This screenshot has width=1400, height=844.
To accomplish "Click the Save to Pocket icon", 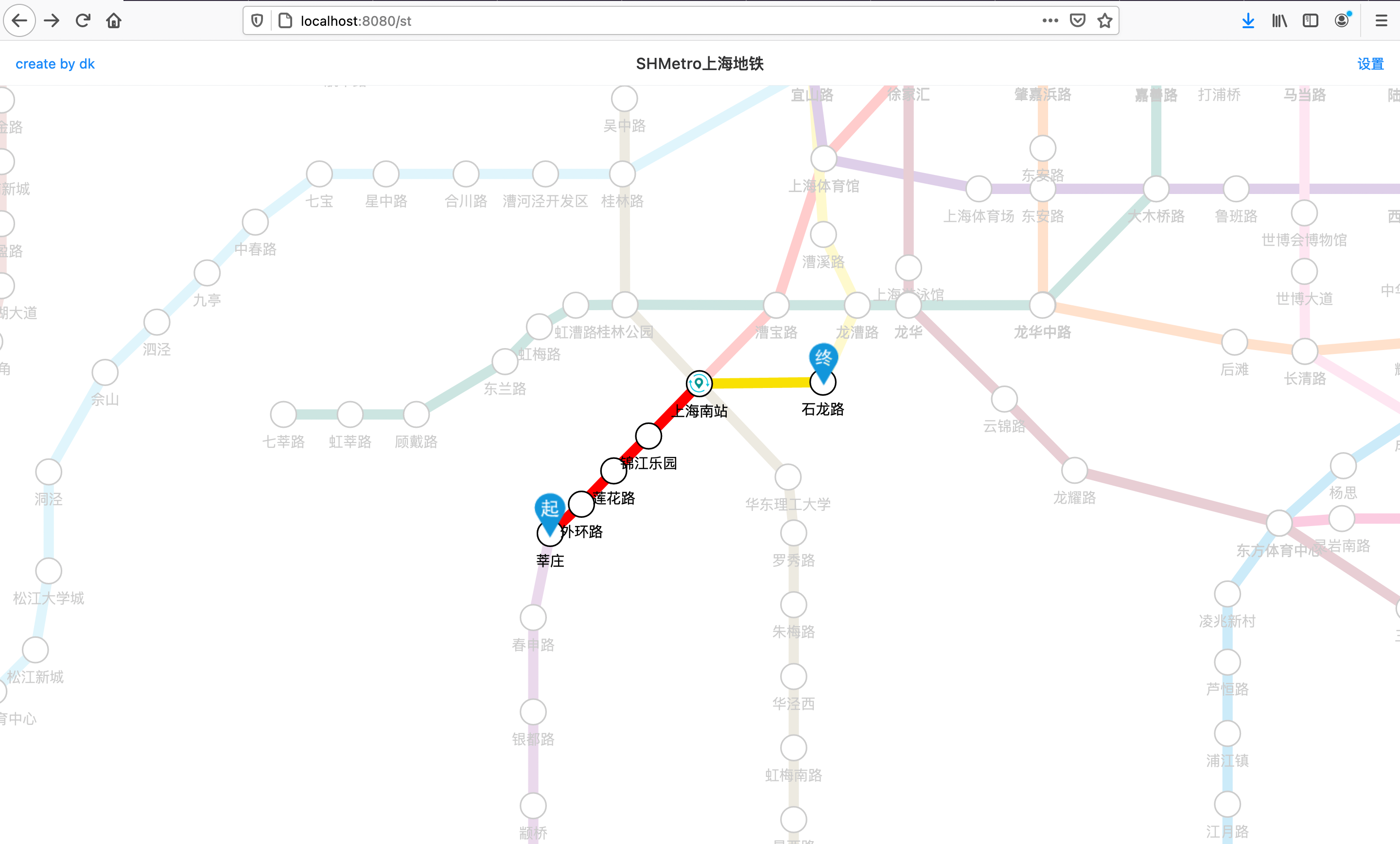I will (x=1077, y=21).
